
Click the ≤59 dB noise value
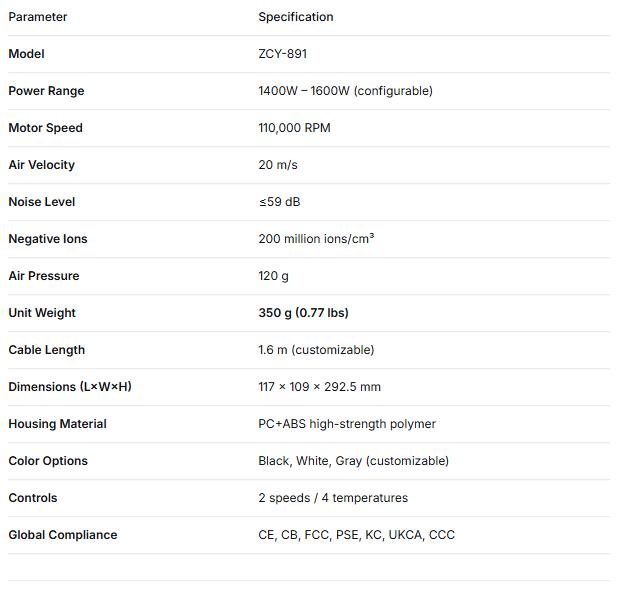click(x=279, y=202)
